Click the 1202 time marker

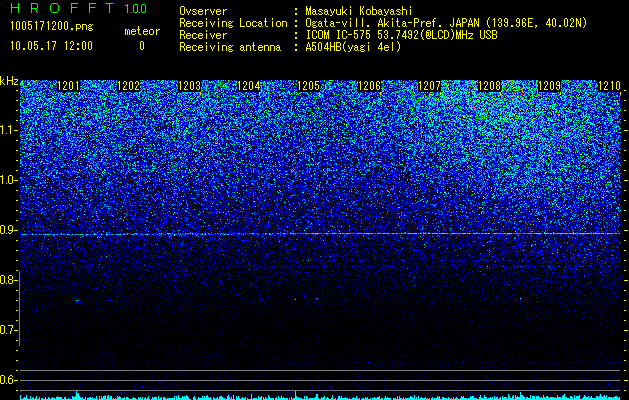tap(128, 86)
